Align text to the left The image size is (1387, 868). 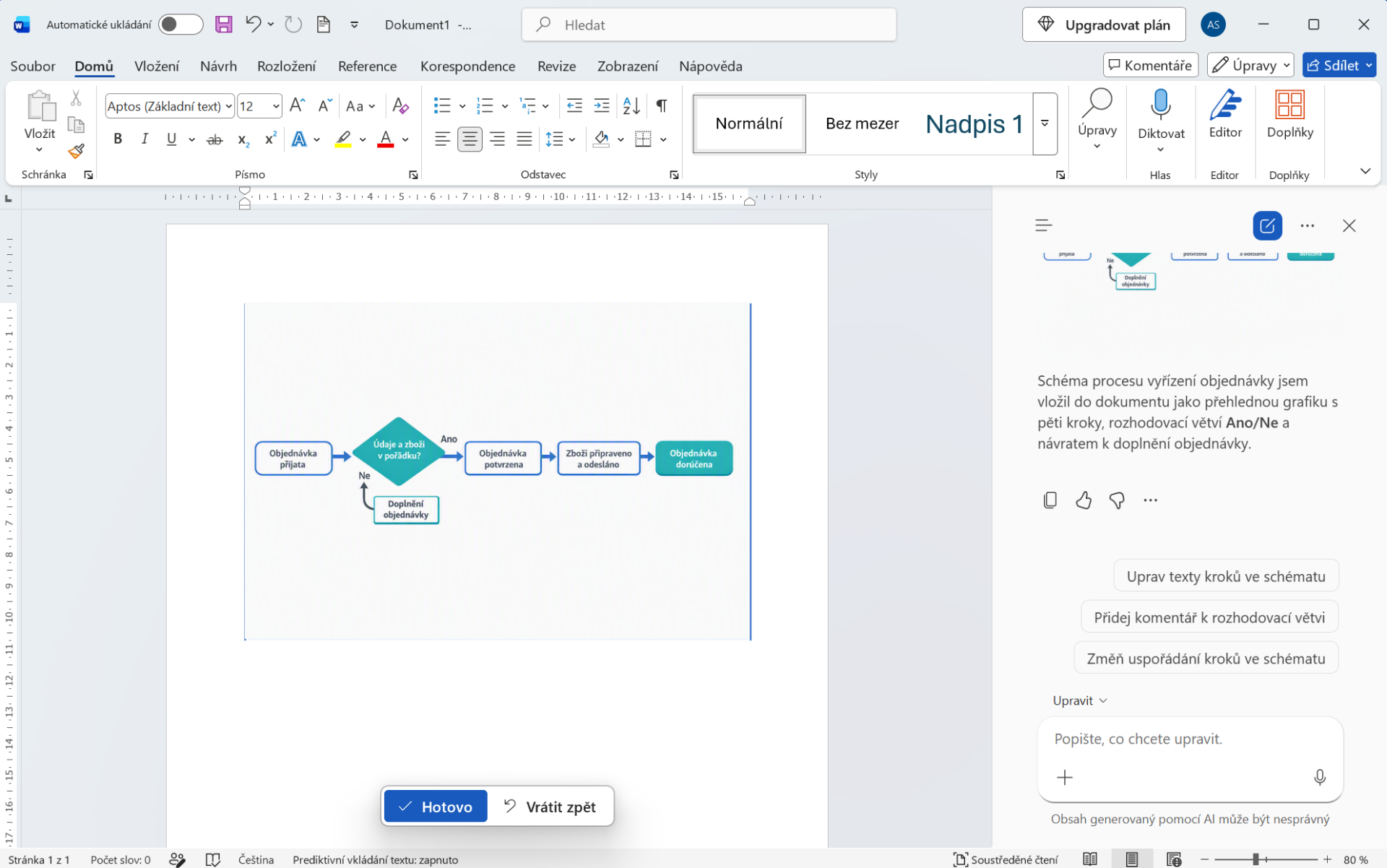point(442,139)
